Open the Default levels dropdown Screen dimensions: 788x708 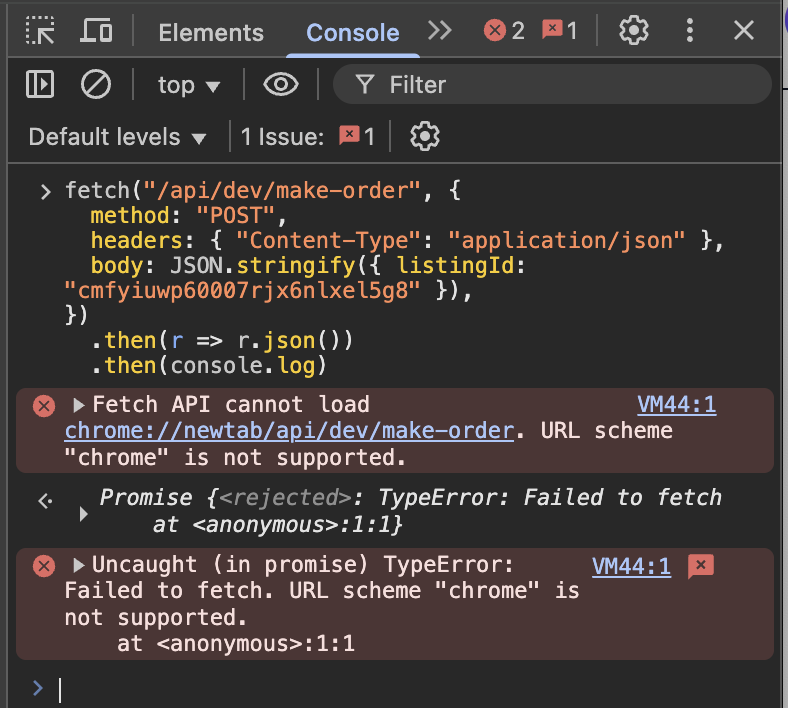(x=117, y=137)
